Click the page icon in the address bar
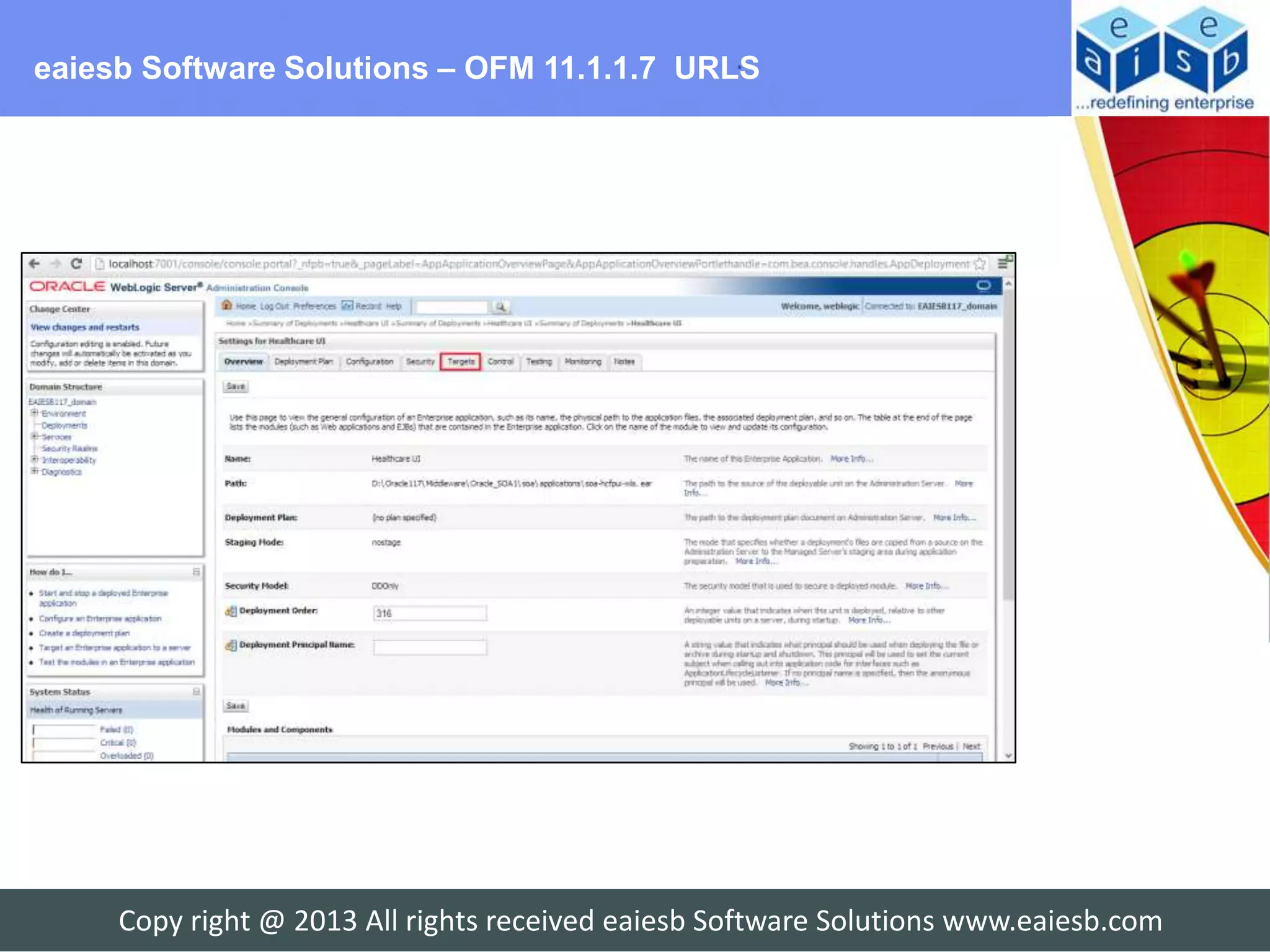The image size is (1270, 952). [99, 264]
